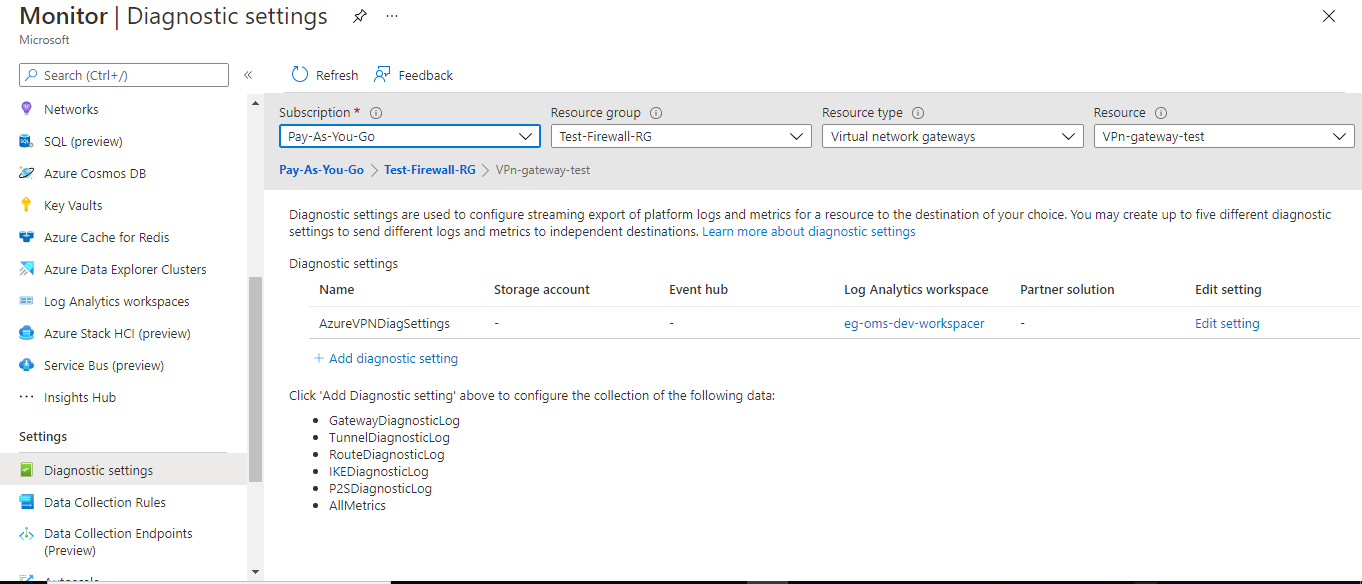The height and width of the screenshot is (584, 1362).
Task: Click the GatewayDiagnosticLog list entry
Action: tap(394, 420)
